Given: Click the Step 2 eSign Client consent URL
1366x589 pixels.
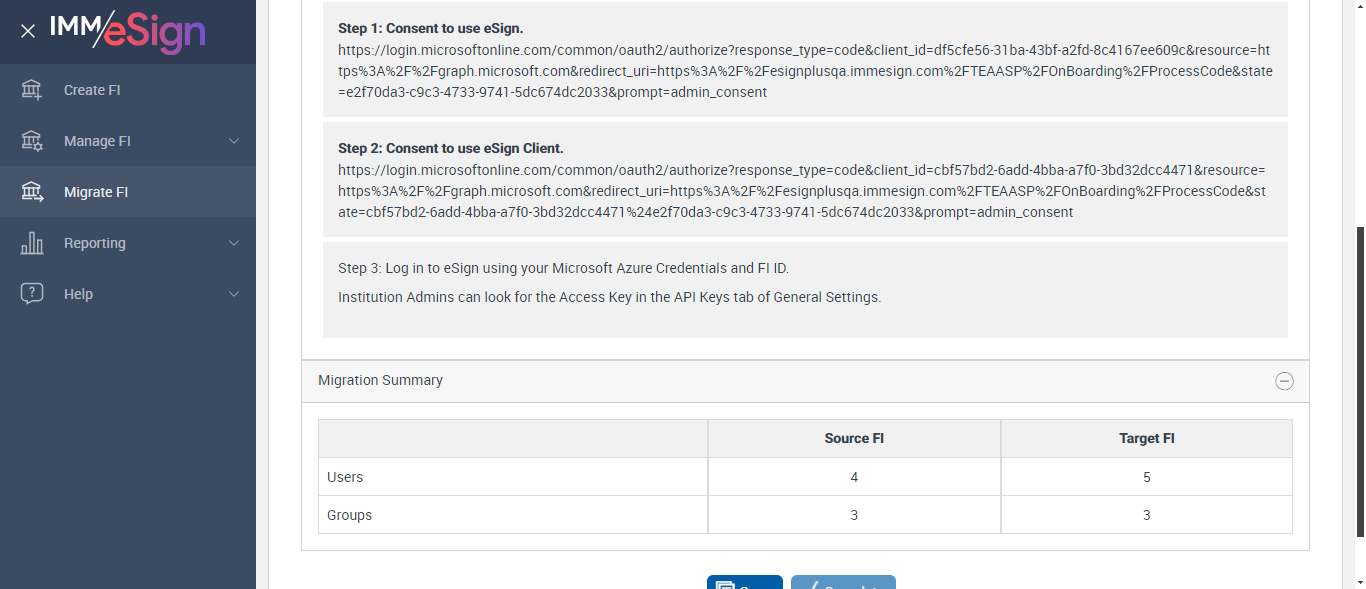Looking at the screenshot, I should click(804, 191).
